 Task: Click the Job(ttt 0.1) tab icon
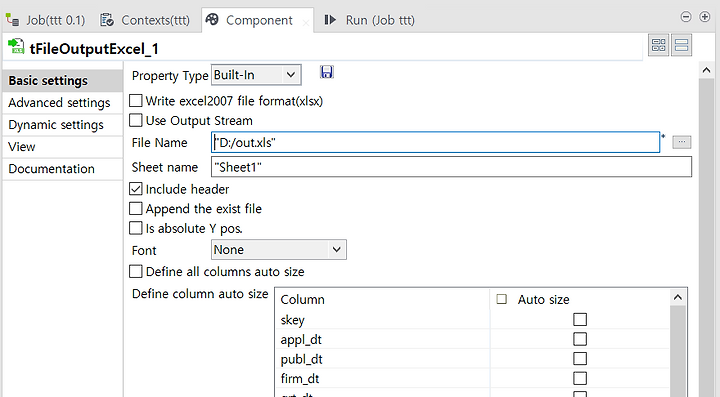(x=12, y=20)
